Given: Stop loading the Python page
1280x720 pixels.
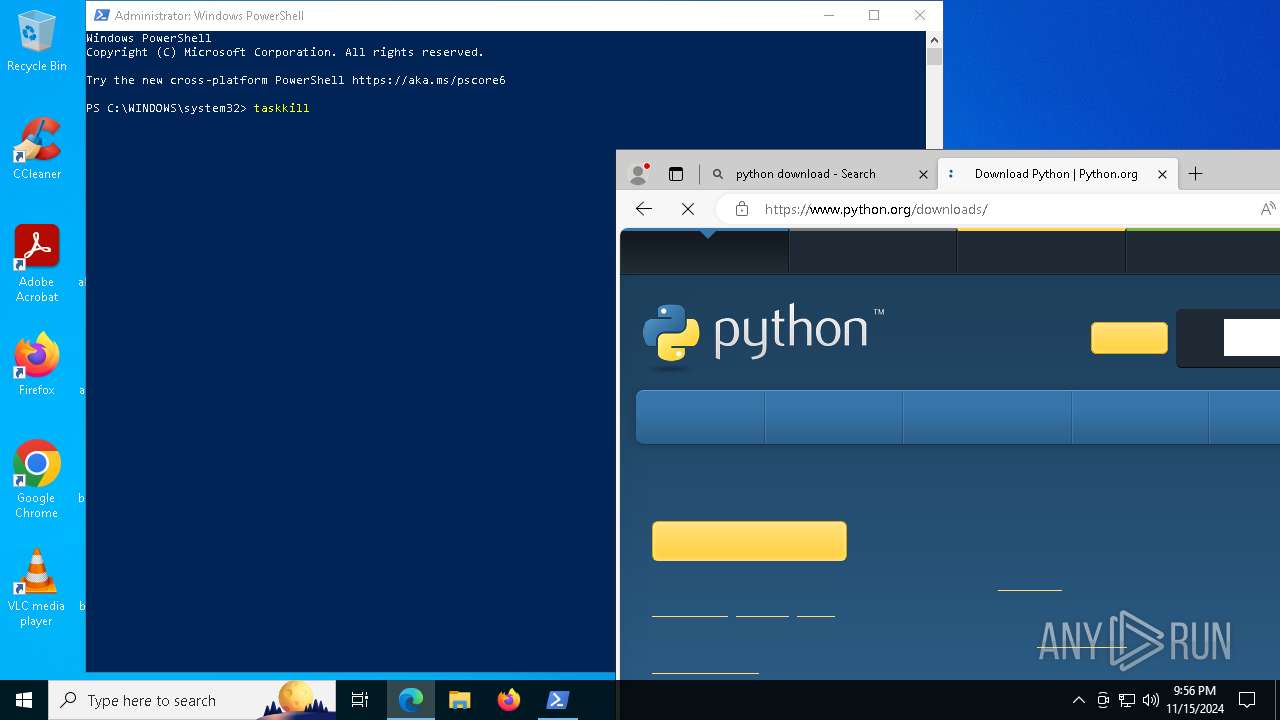Looking at the screenshot, I should pos(688,209).
